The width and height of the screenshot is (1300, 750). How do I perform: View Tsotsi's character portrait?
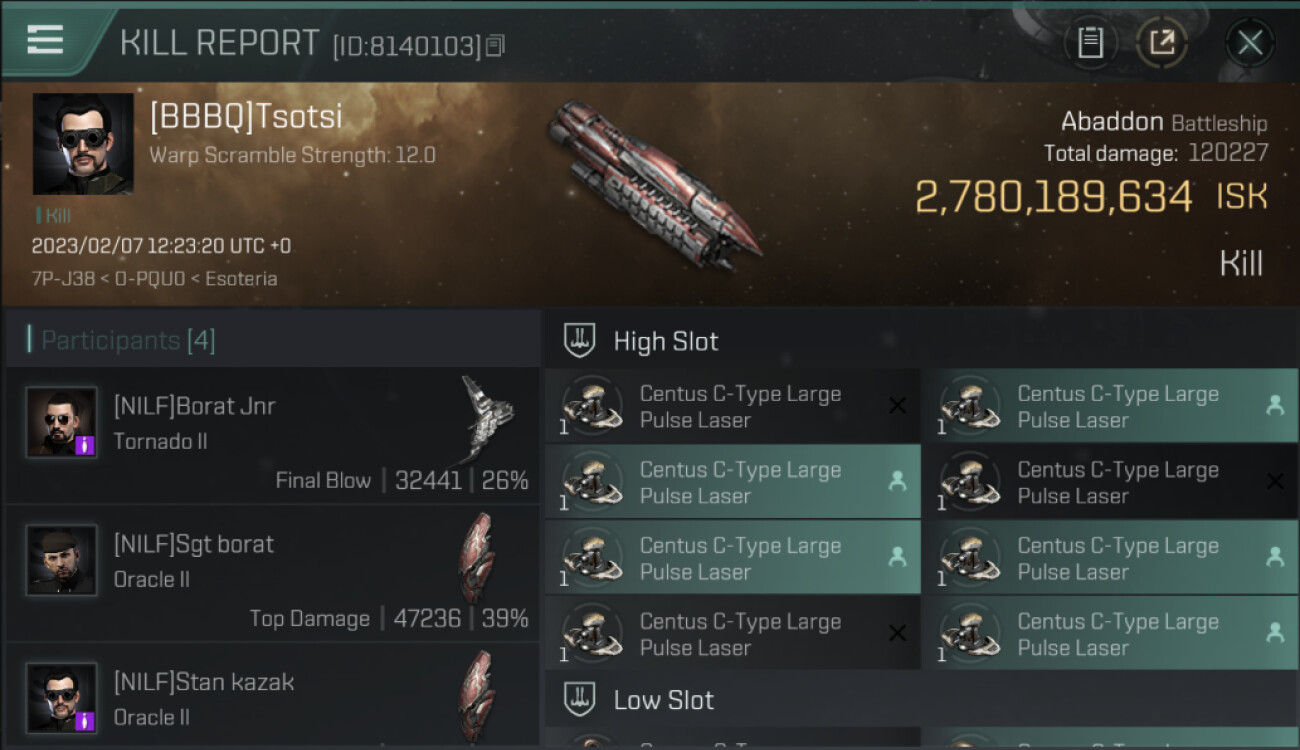point(83,144)
